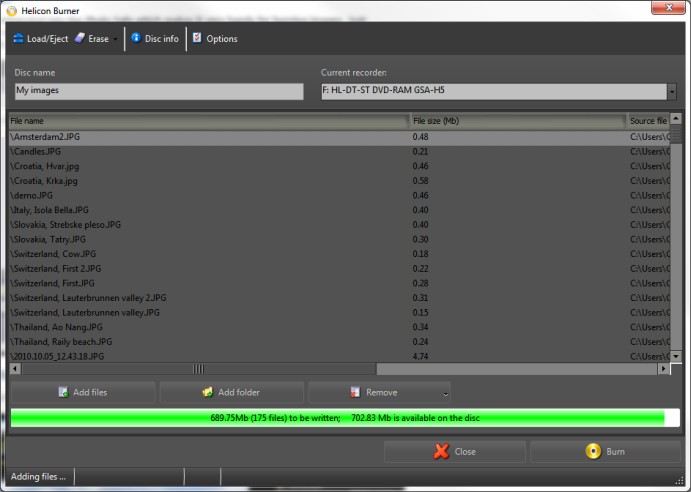Screen dimensions: 691x492
Task: Select \Thailand, Raily beach.JPG
Action: (339, 342)
